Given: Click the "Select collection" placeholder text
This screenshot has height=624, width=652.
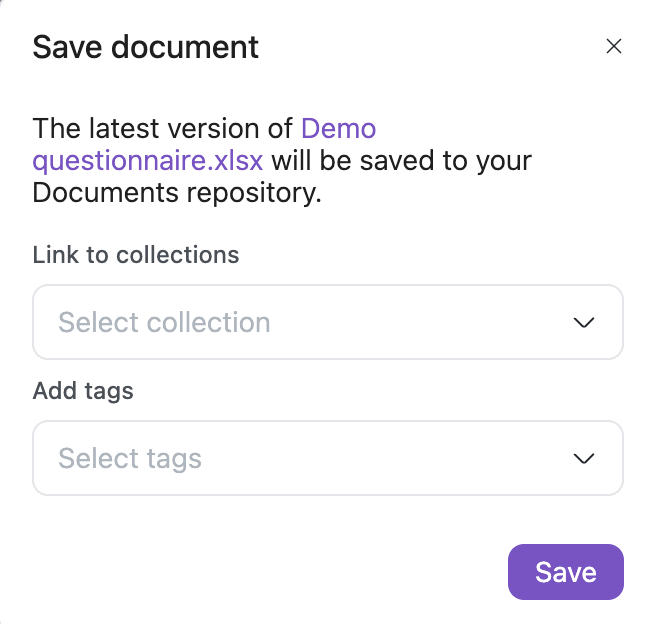Looking at the screenshot, I should [x=164, y=322].
